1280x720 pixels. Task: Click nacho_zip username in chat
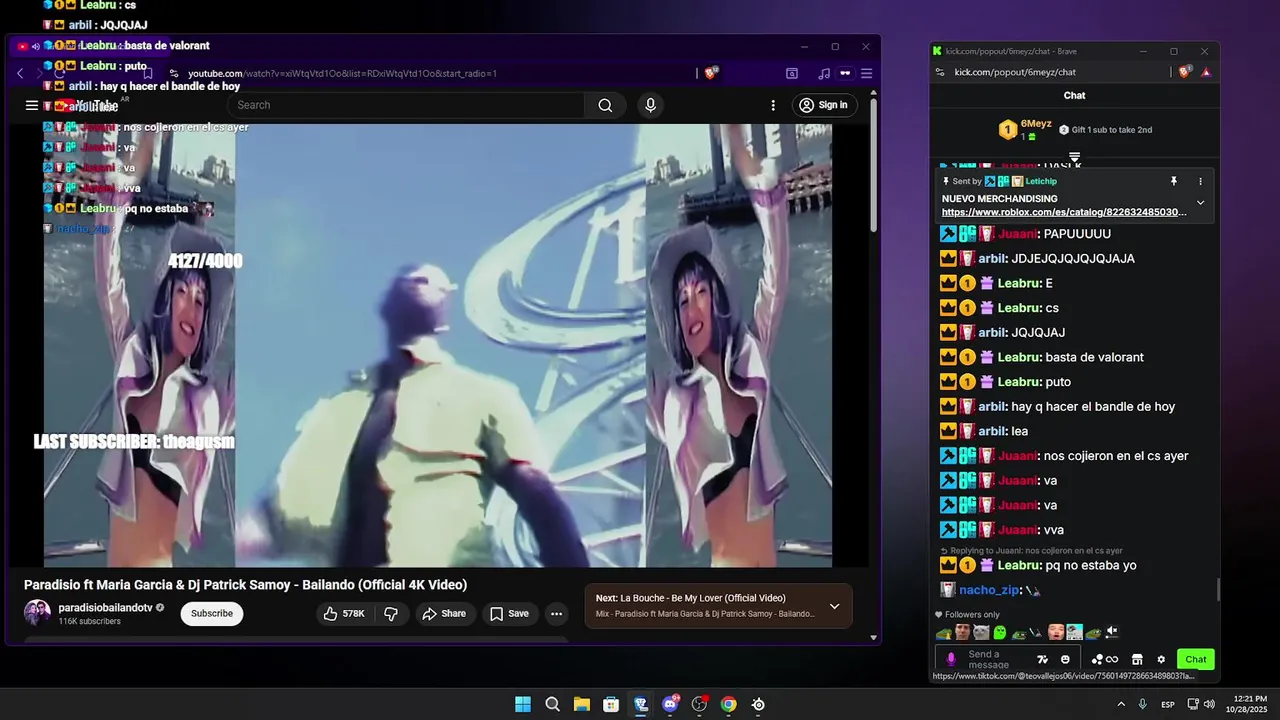(989, 590)
